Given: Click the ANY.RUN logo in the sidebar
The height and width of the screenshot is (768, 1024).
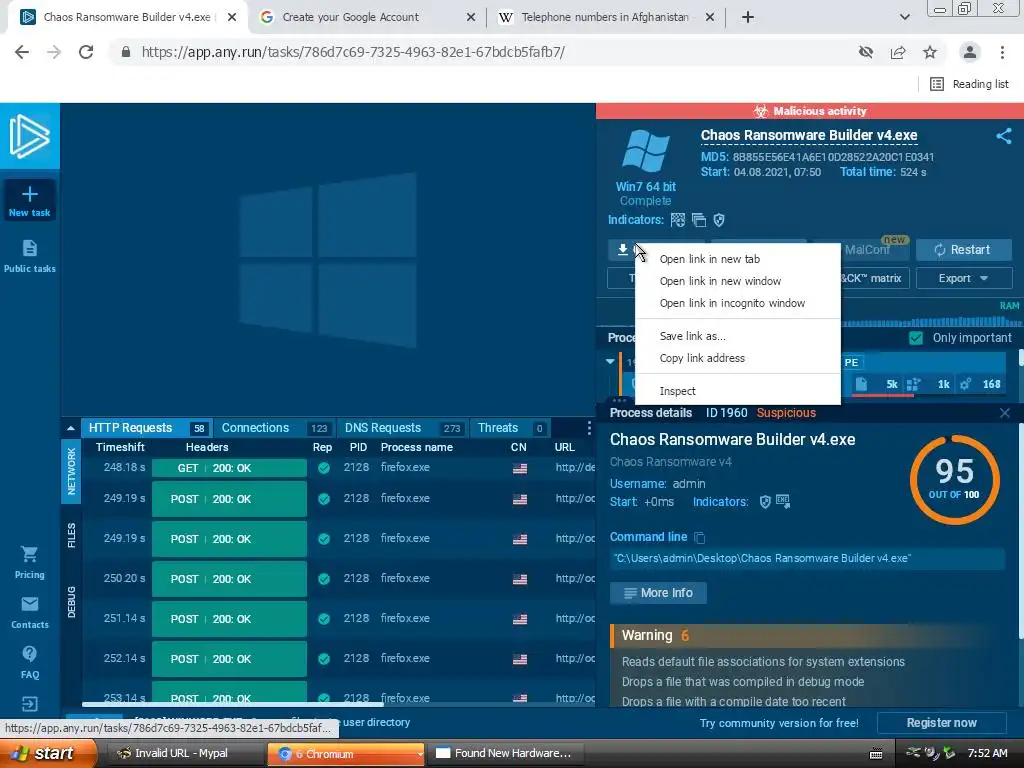Looking at the screenshot, I should tap(29, 136).
